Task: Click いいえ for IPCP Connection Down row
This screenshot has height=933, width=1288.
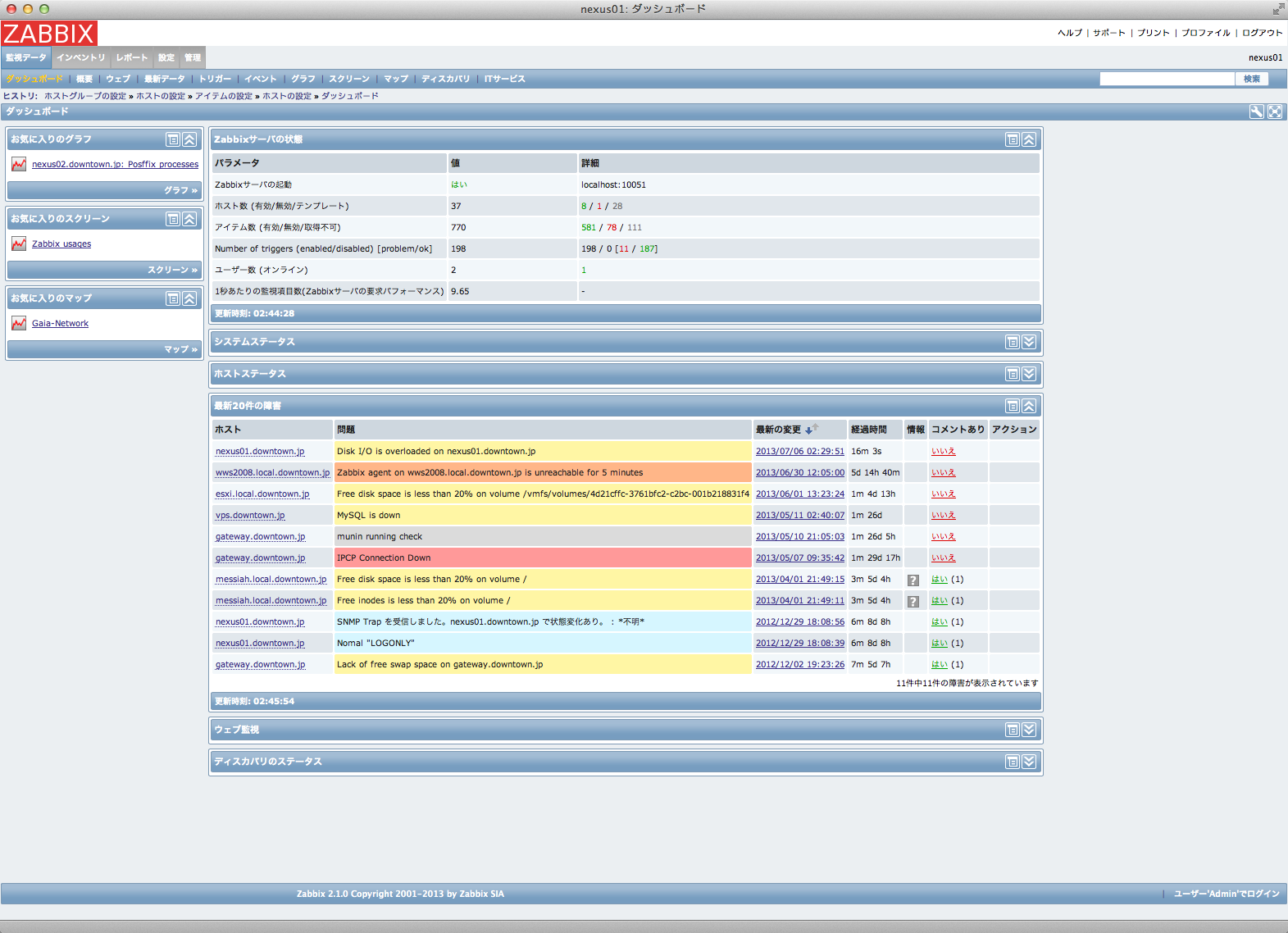Action: (x=943, y=558)
